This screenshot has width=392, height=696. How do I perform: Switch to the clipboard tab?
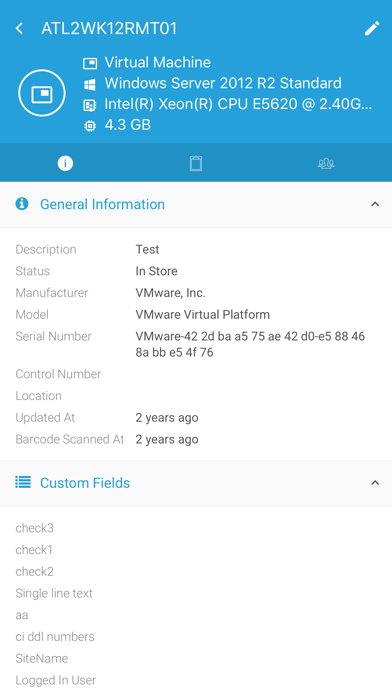[x=196, y=163]
